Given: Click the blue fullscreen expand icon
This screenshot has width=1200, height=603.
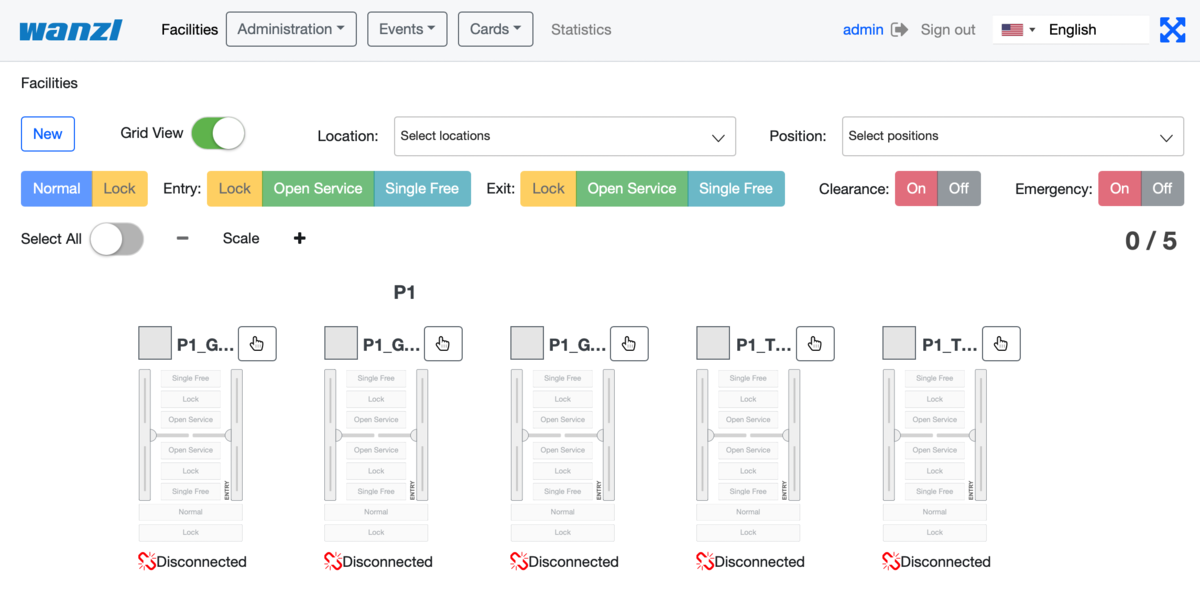Looking at the screenshot, I should tap(1172, 29).
